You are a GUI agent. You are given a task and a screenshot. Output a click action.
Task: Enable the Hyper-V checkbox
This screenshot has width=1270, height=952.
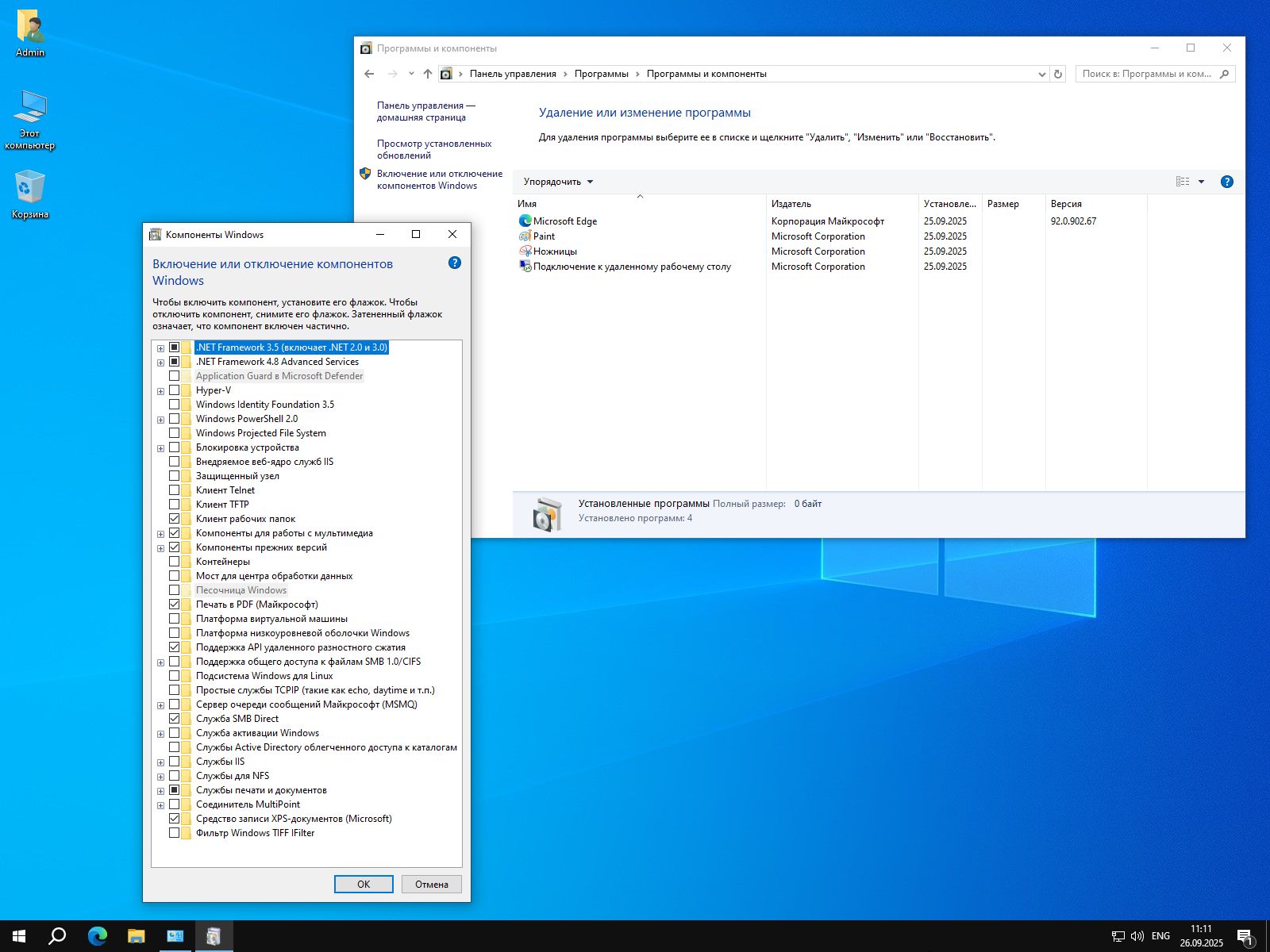coord(174,390)
